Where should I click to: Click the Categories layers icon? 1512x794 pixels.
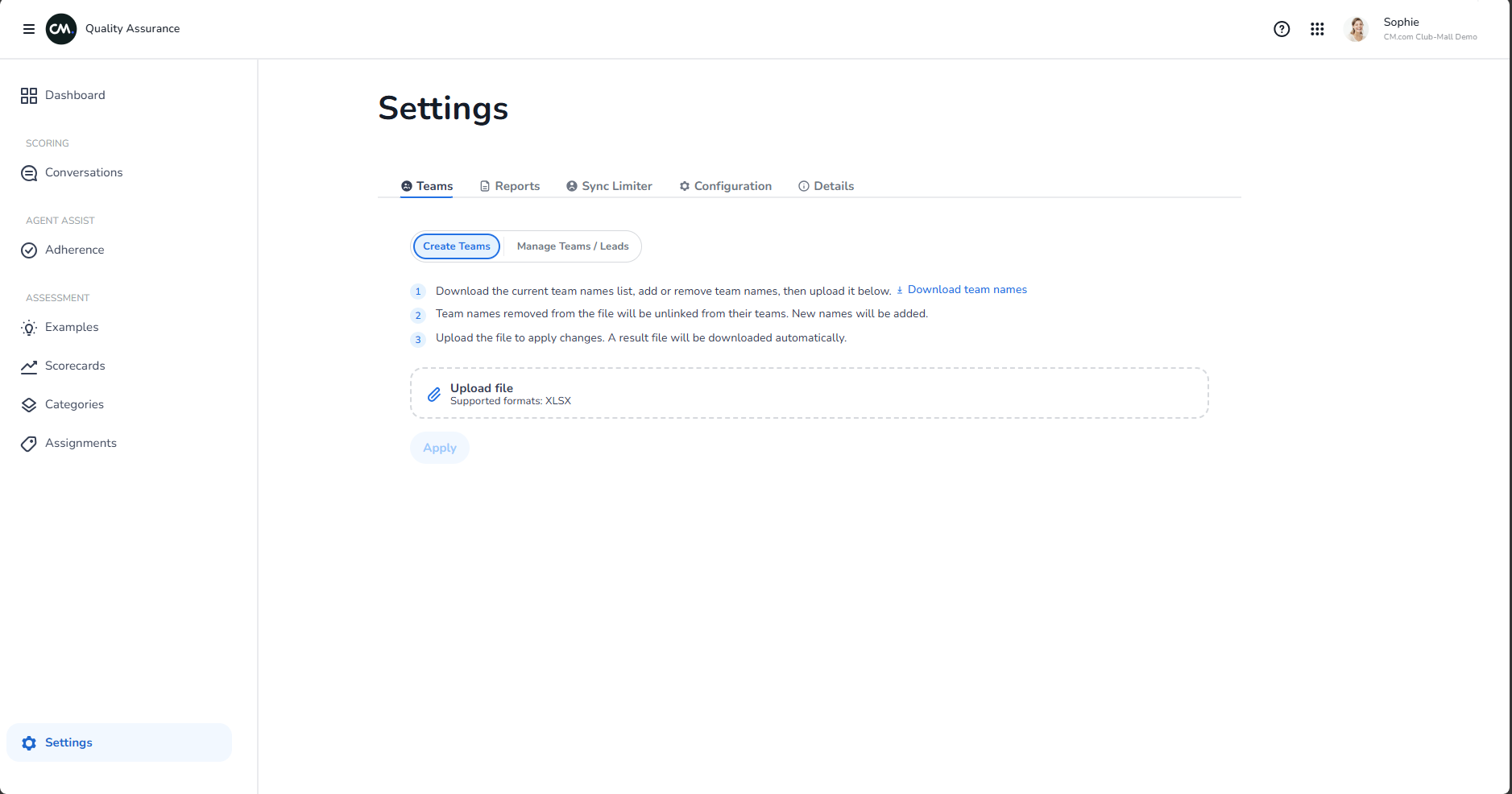(x=29, y=405)
